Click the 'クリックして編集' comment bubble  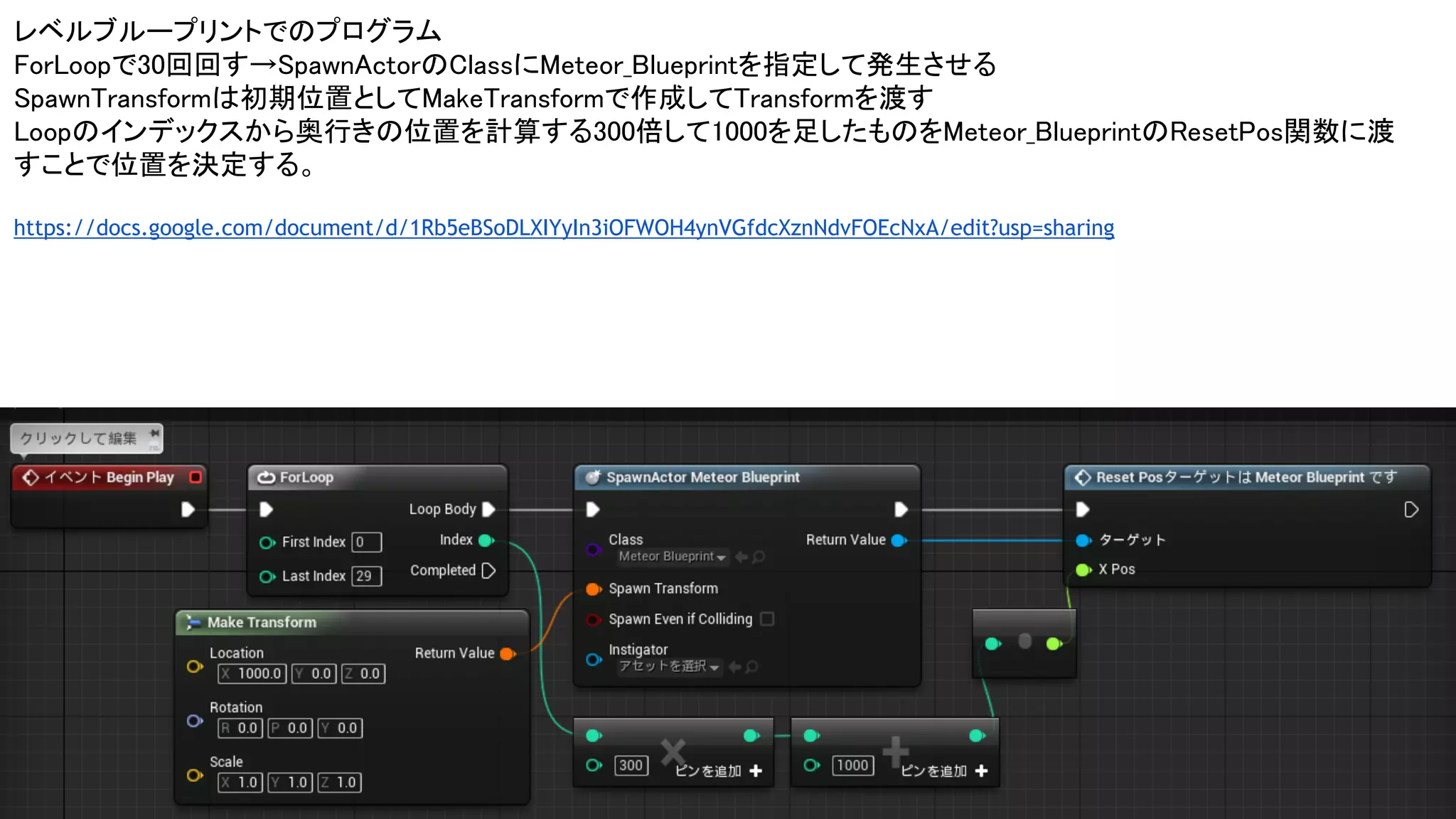click(x=87, y=438)
